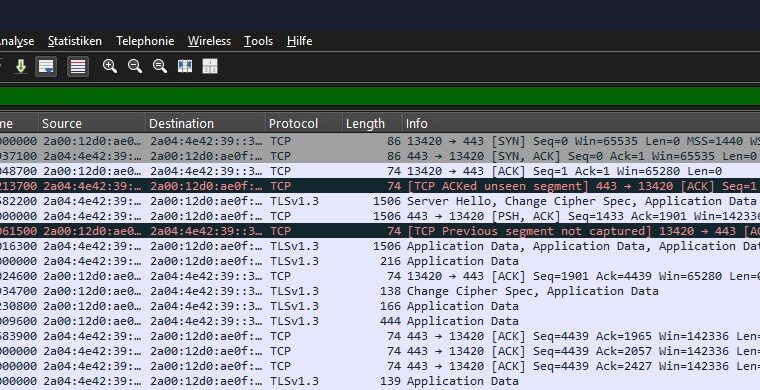
Task: Reset text to normal size icon
Action: pos(160,66)
